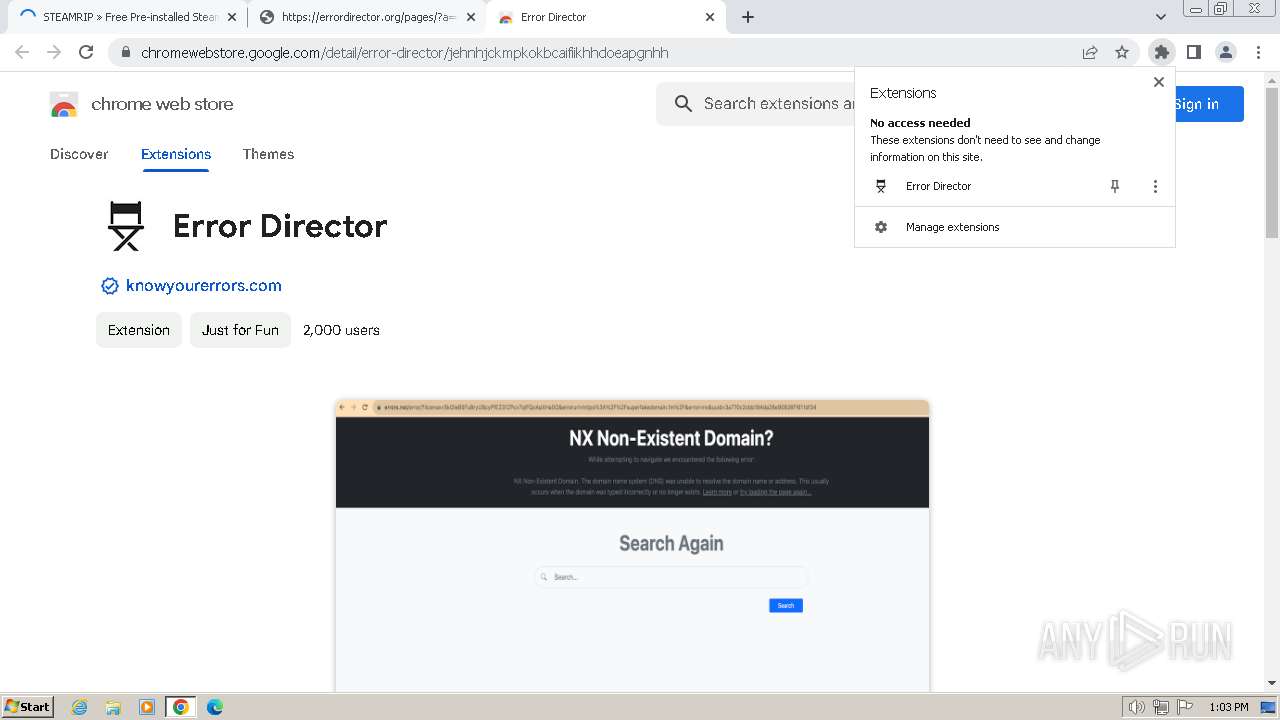The image size is (1280, 720).
Task: Click the Action Center flag icon
Action: tap(1185, 707)
